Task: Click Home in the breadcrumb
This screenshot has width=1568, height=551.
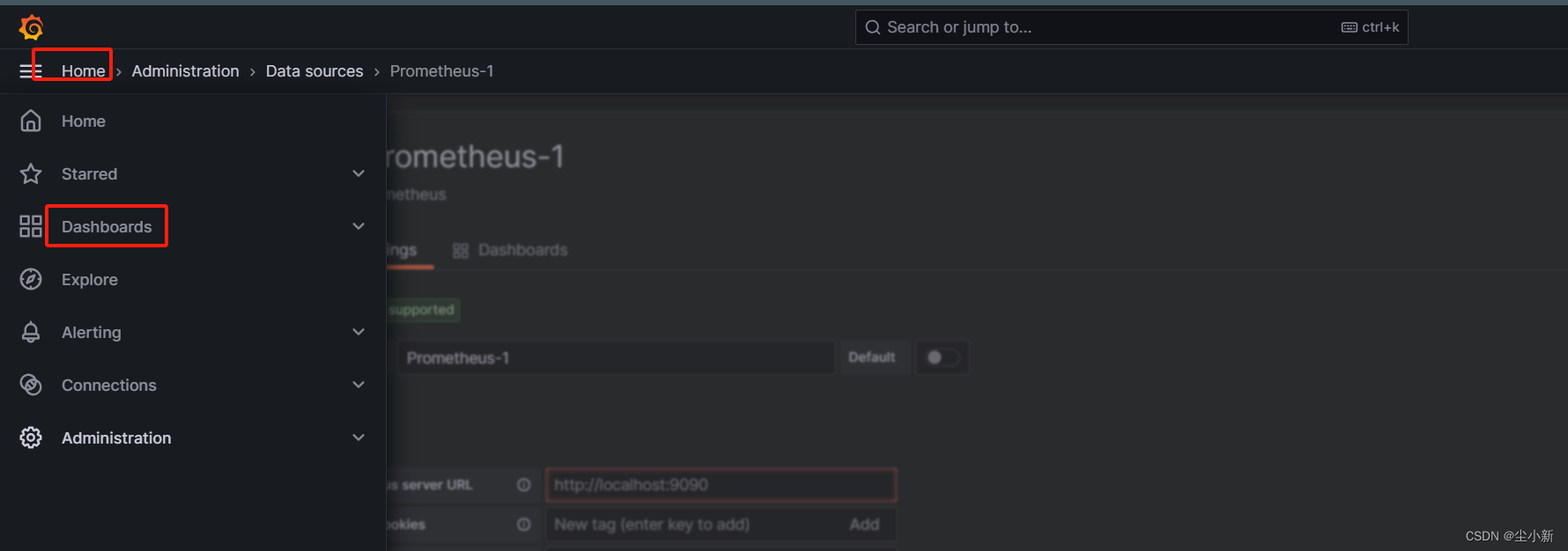Action: click(84, 71)
